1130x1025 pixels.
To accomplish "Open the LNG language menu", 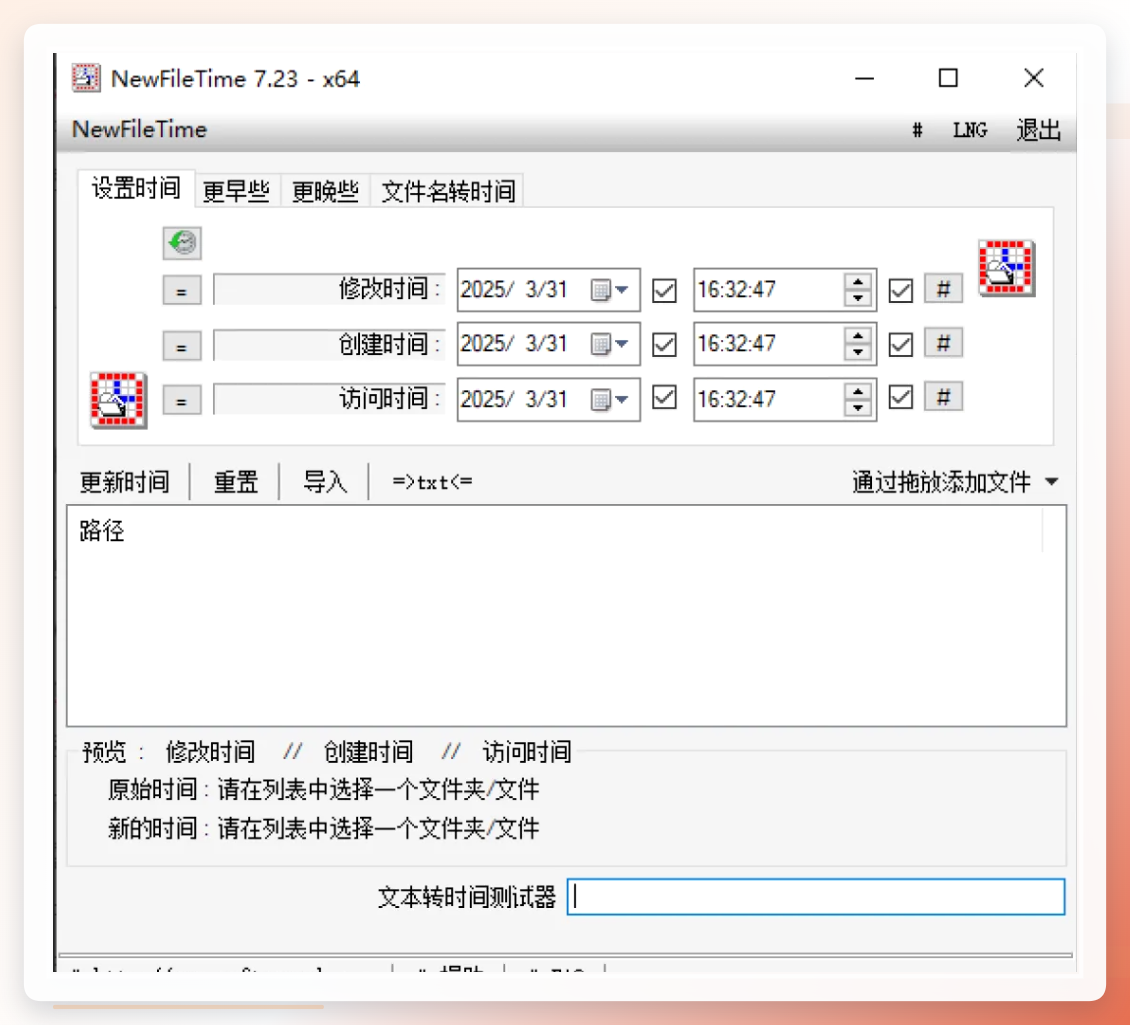I will coord(969,130).
